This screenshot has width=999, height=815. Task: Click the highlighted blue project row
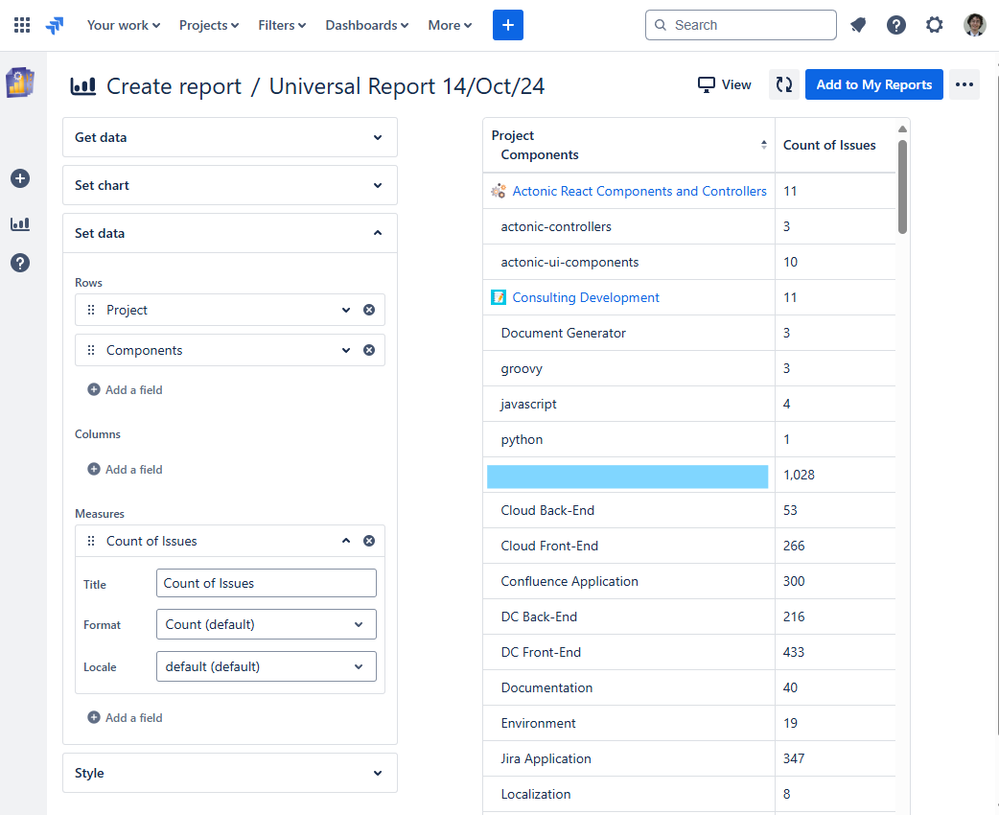click(627, 477)
